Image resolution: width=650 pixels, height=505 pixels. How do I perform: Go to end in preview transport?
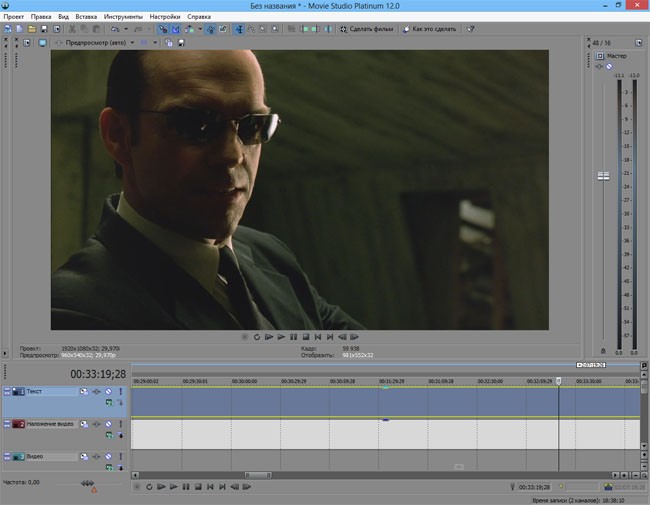click(x=330, y=337)
